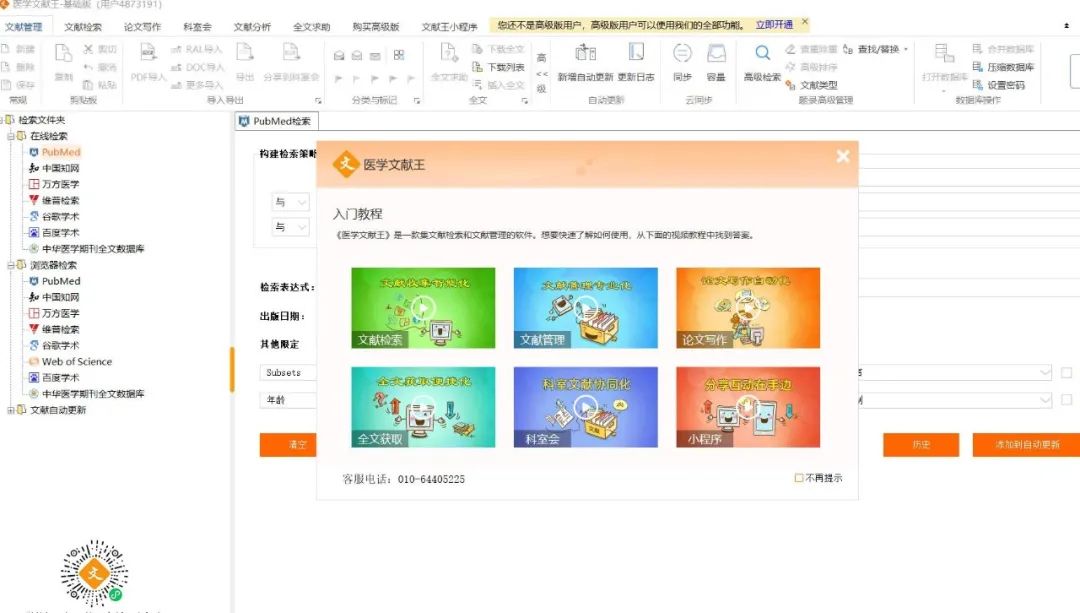Click the first envelope mark icon in 分类与标记
The height and width of the screenshot is (613, 1080).
click(x=339, y=56)
